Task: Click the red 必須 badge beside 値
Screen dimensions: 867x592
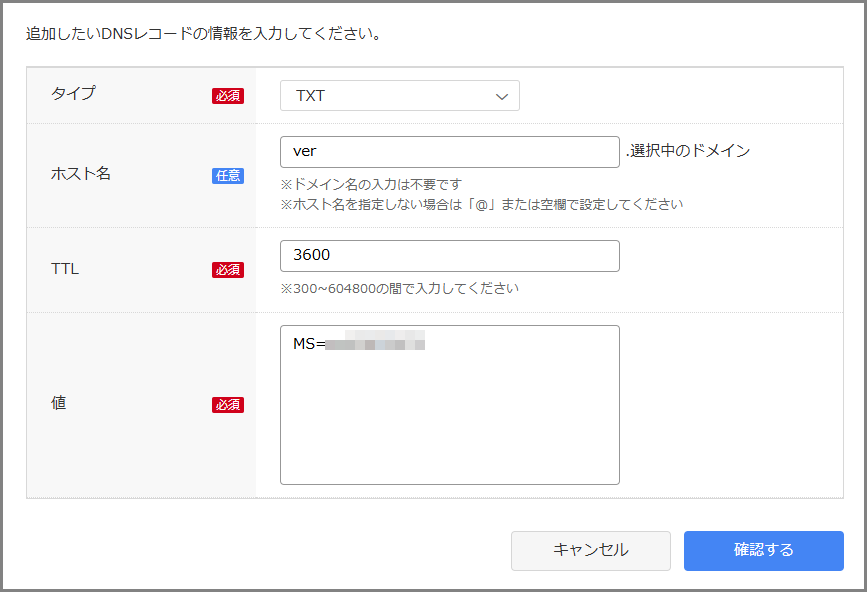Action: coord(228,405)
